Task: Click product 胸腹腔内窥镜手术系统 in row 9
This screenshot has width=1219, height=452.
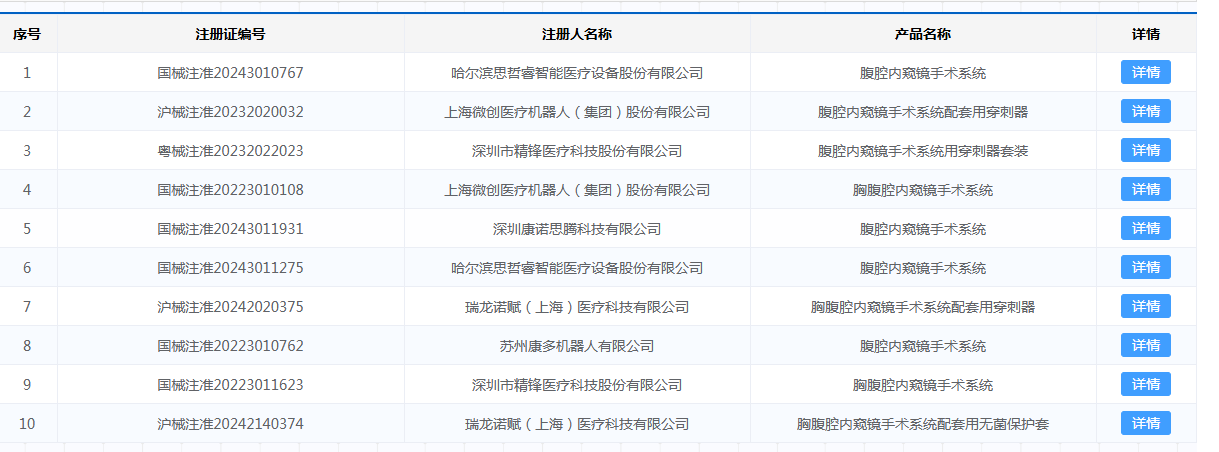Action: tap(923, 385)
